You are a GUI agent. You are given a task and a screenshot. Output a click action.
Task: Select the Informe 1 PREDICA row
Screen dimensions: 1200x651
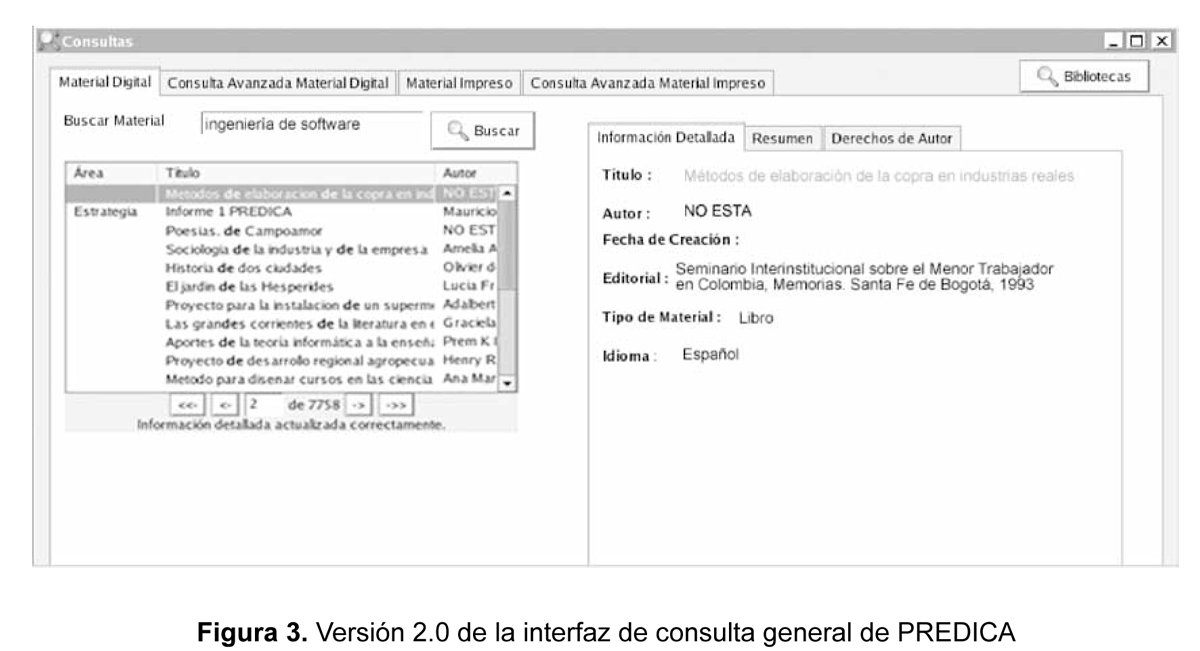click(228, 212)
